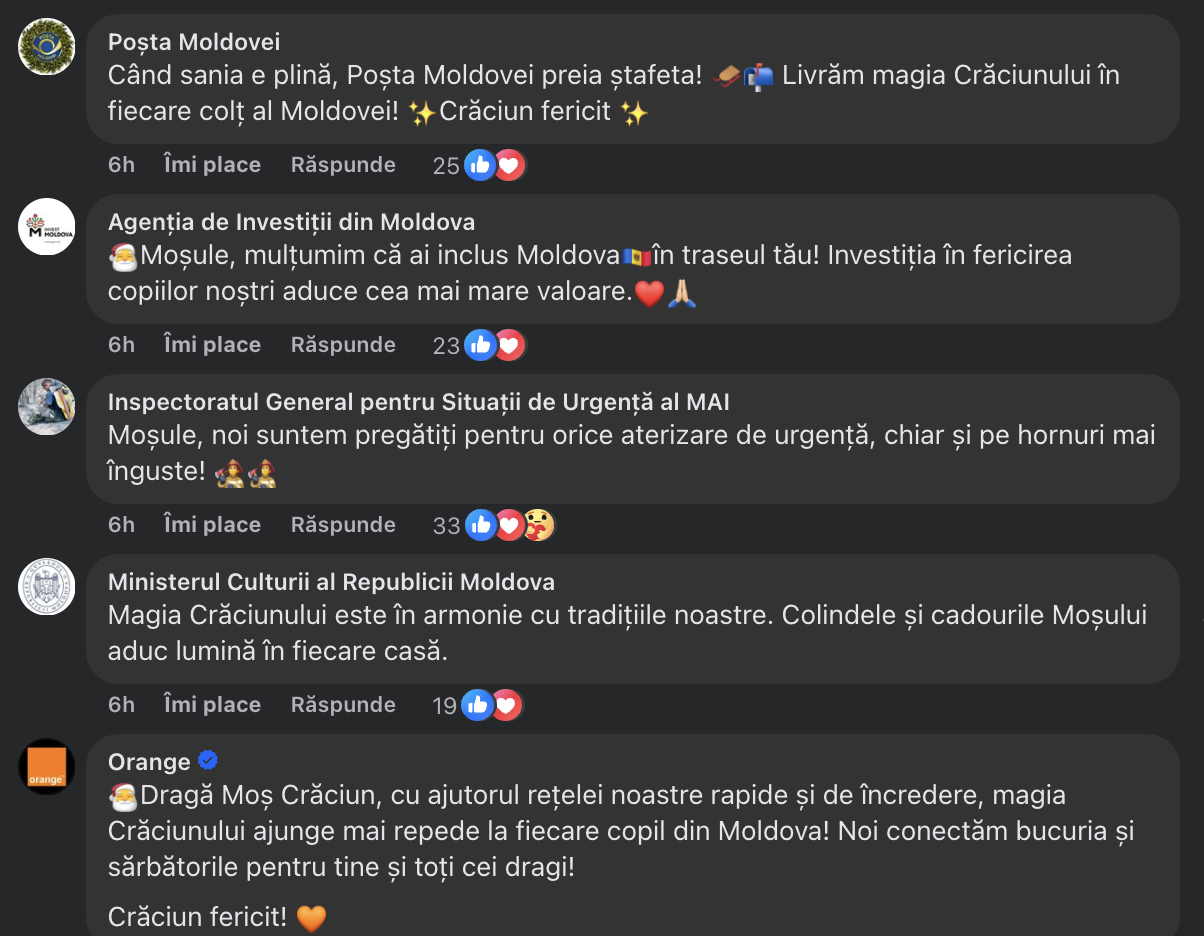Click the 6h timestamp on Ministerul Culturii comment
The width and height of the screenshot is (1204, 936).
pyautogui.click(x=121, y=705)
